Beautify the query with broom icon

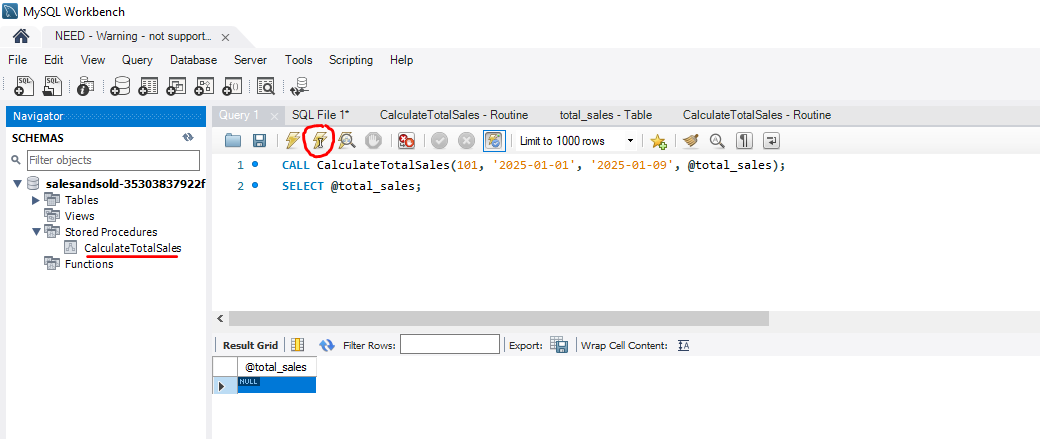click(691, 141)
